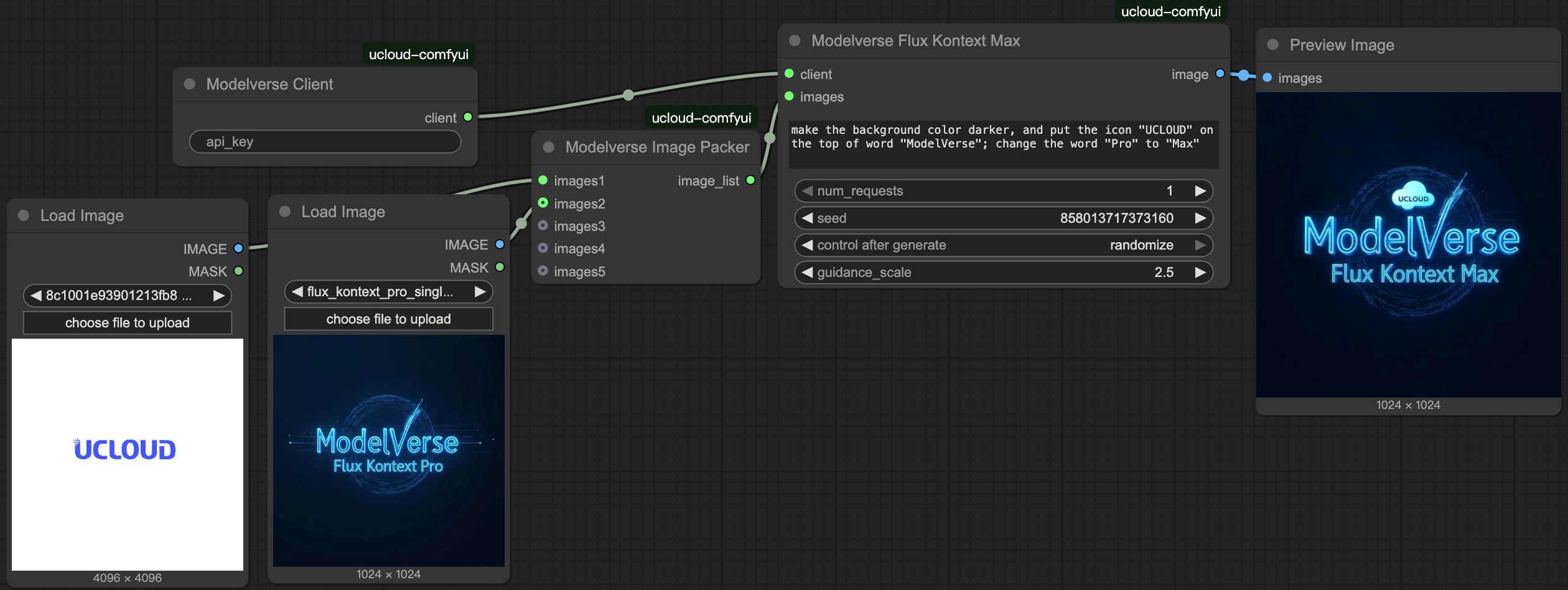Decrease guidance_scale with the left arrow
This screenshot has height=590, width=1568.
[x=807, y=272]
